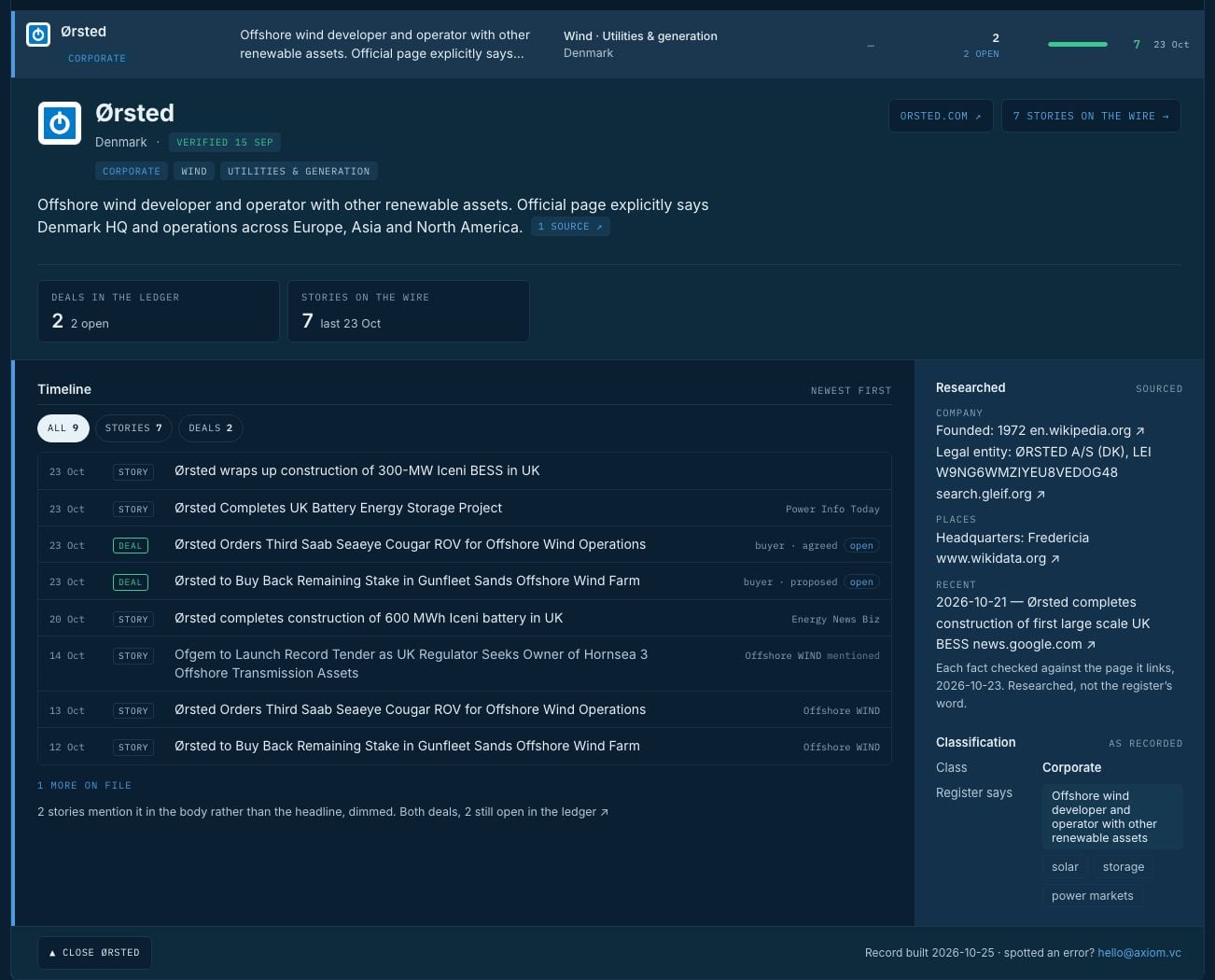
Task: Click the green progress bar in the top row
Action: [x=1078, y=44]
